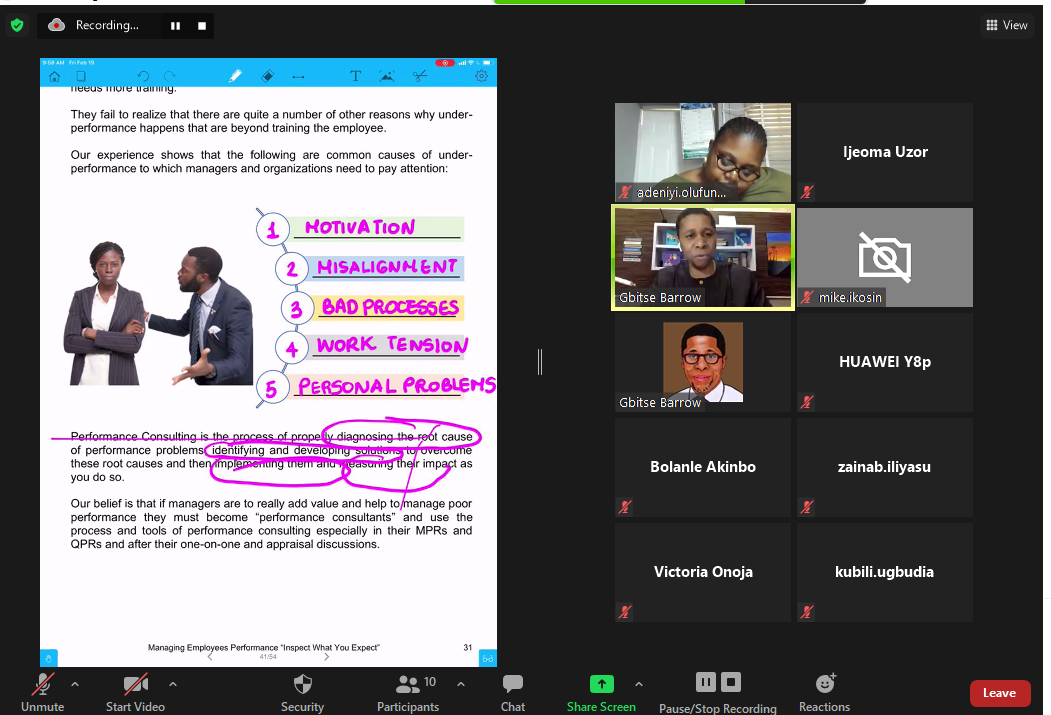
Task: Open the Chat panel
Action: tap(513, 692)
